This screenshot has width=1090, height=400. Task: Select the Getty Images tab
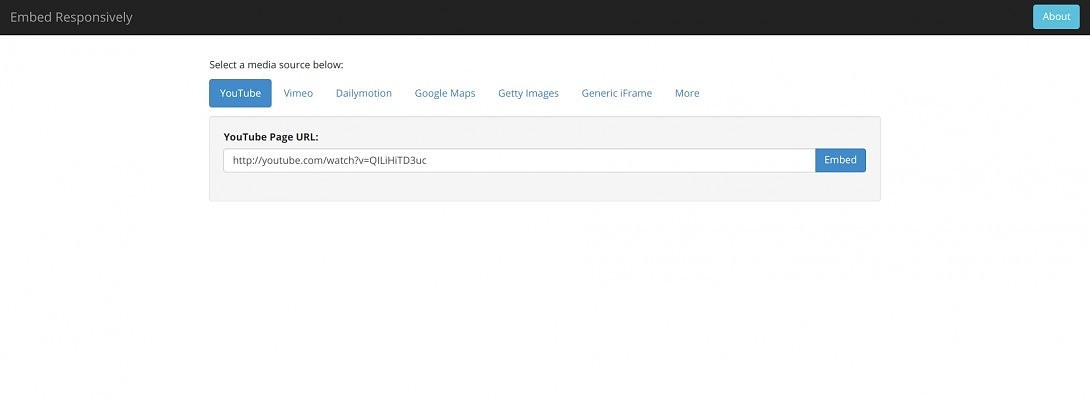click(528, 93)
